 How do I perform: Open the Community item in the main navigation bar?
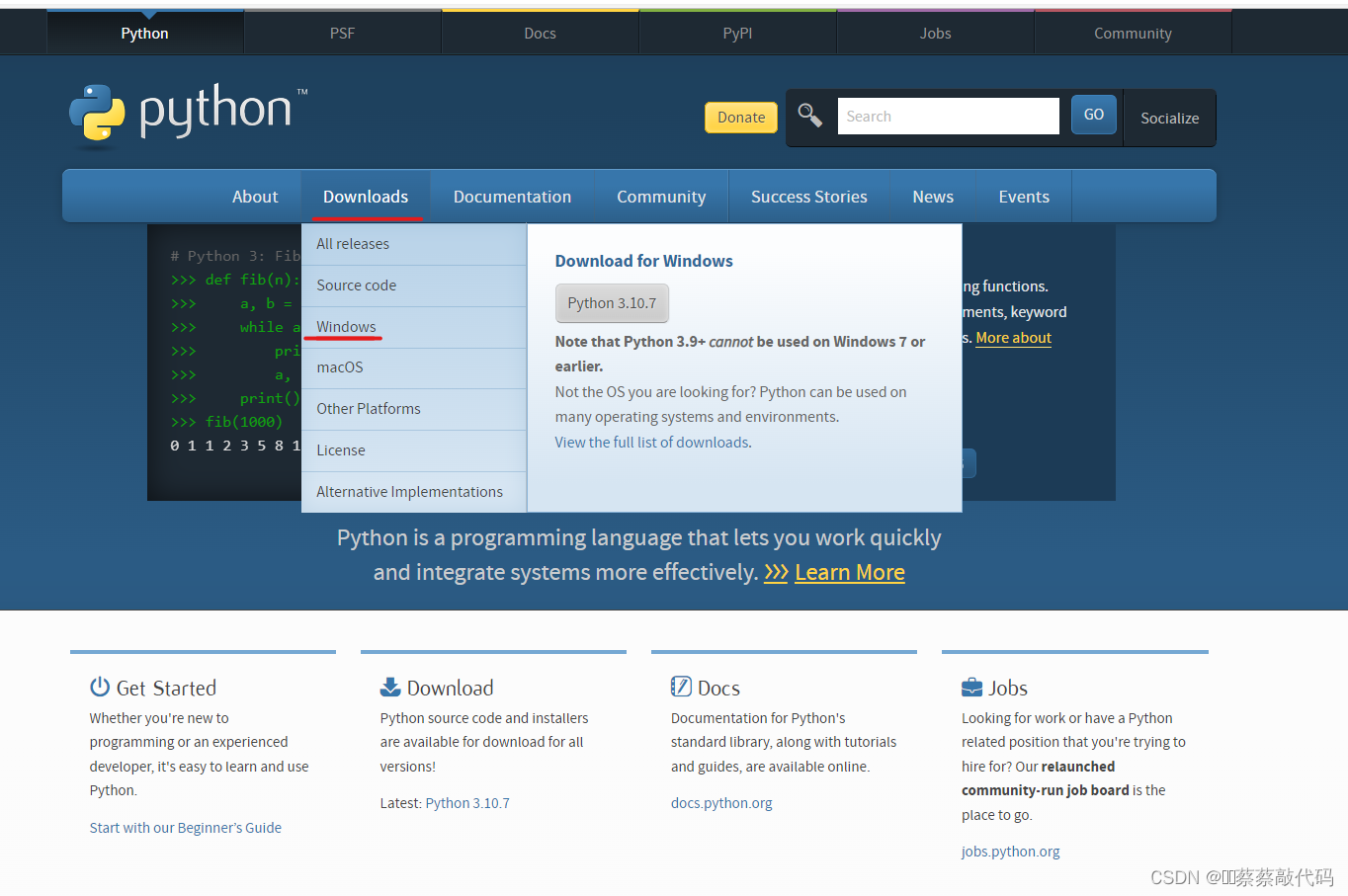pyautogui.click(x=661, y=197)
